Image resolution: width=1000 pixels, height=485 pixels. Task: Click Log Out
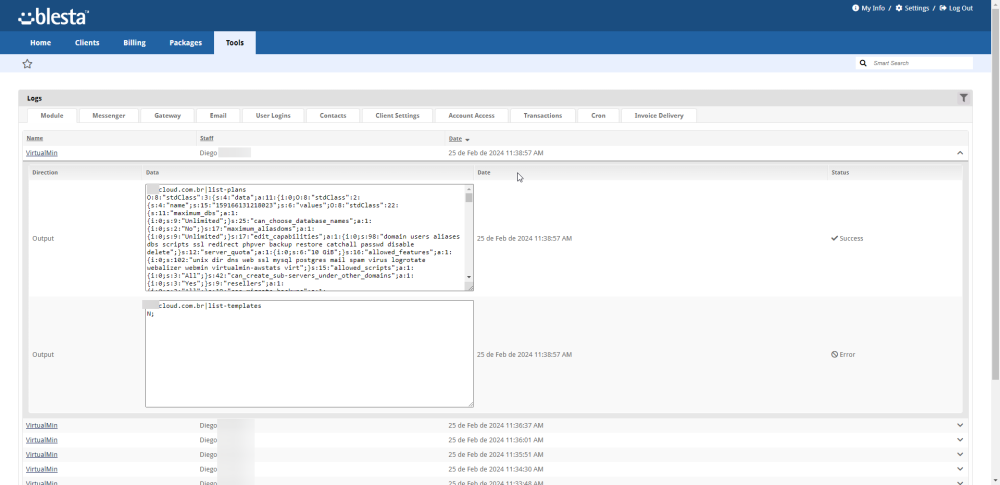click(x=956, y=8)
